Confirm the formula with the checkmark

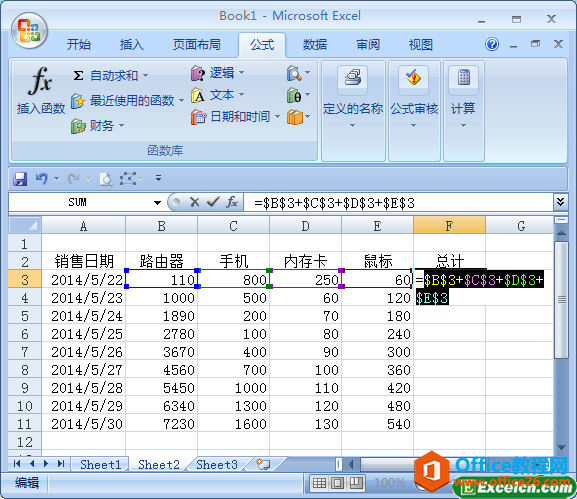coord(213,202)
